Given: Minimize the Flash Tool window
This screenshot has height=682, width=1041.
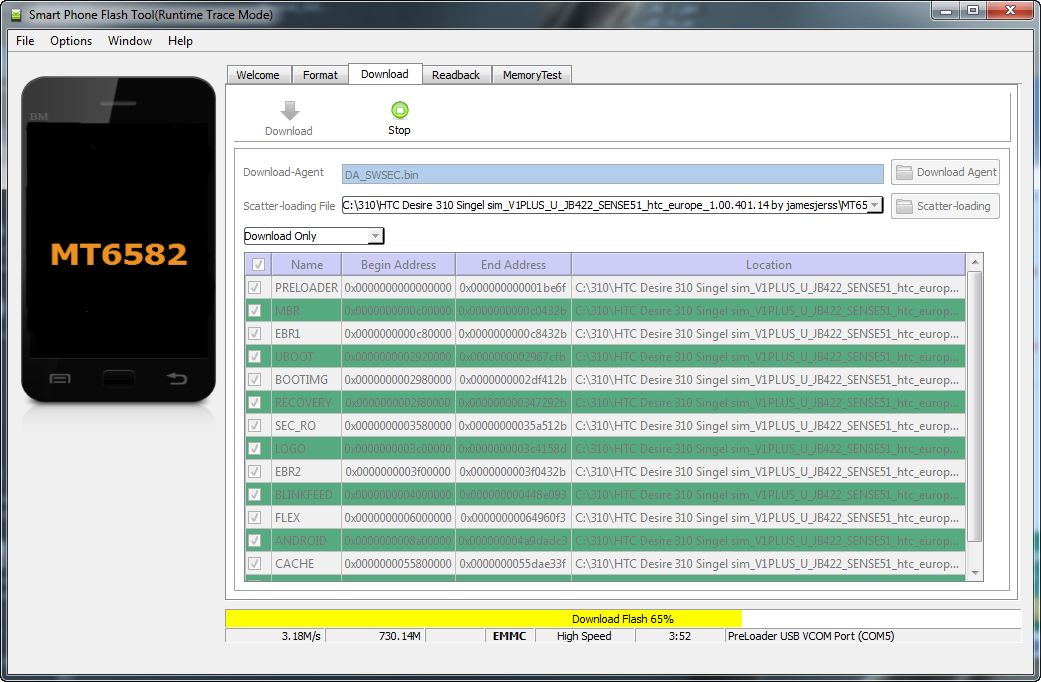Looking at the screenshot, I should pyautogui.click(x=946, y=10).
